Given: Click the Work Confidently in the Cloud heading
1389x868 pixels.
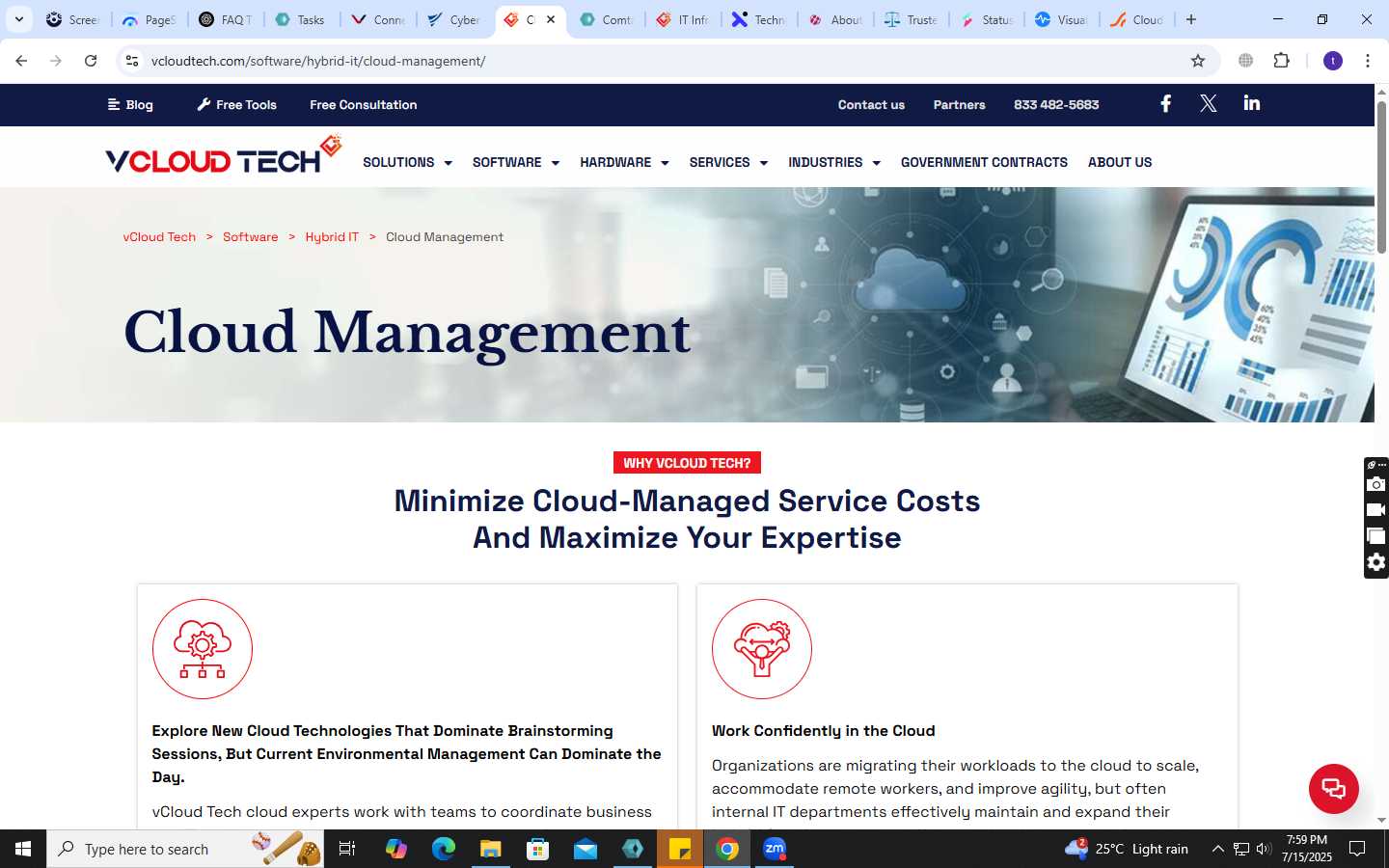Looking at the screenshot, I should click(823, 730).
